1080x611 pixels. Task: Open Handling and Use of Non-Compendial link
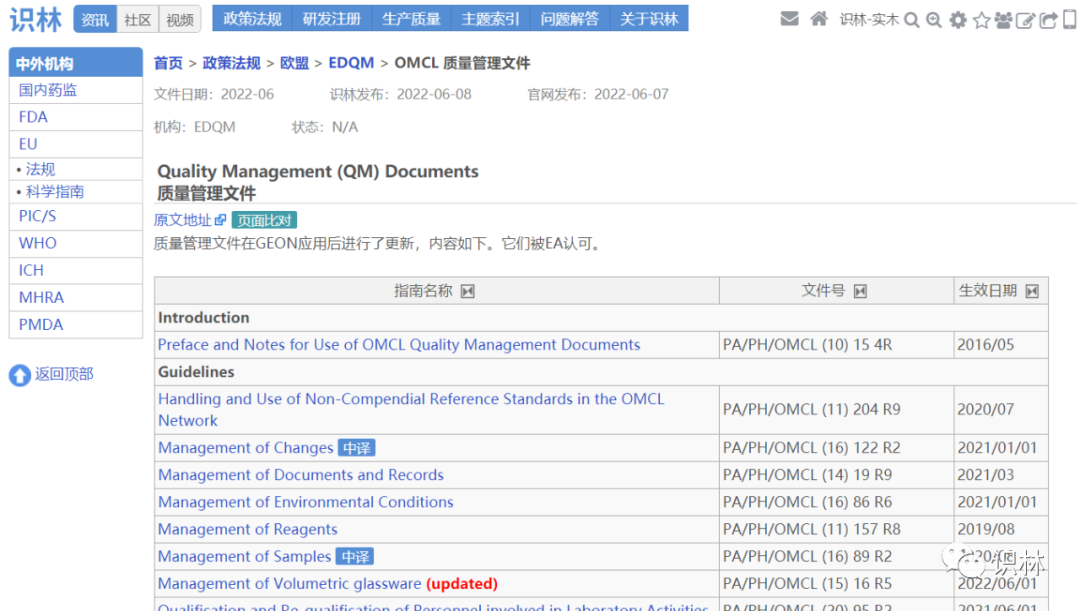click(411, 410)
